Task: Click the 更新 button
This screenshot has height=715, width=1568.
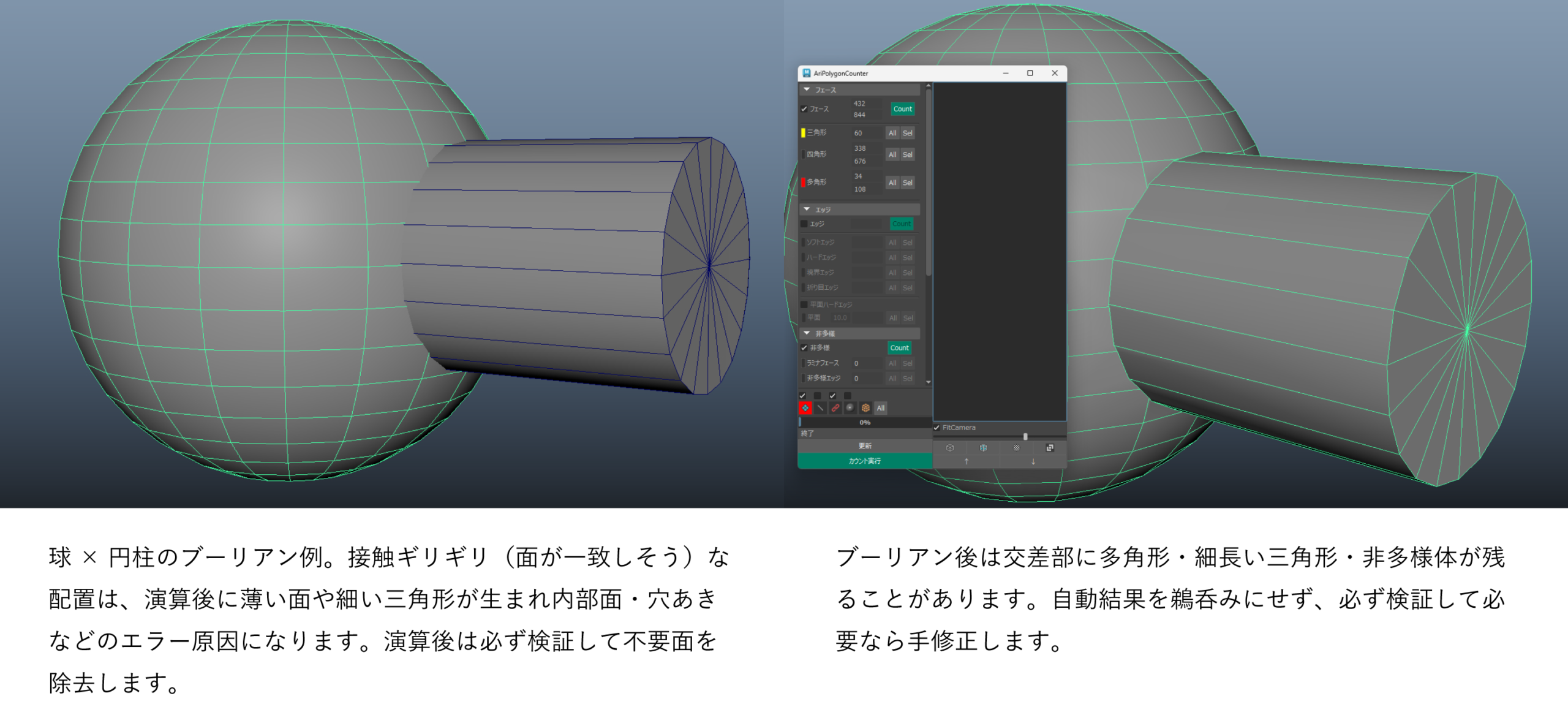Action: click(864, 446)
